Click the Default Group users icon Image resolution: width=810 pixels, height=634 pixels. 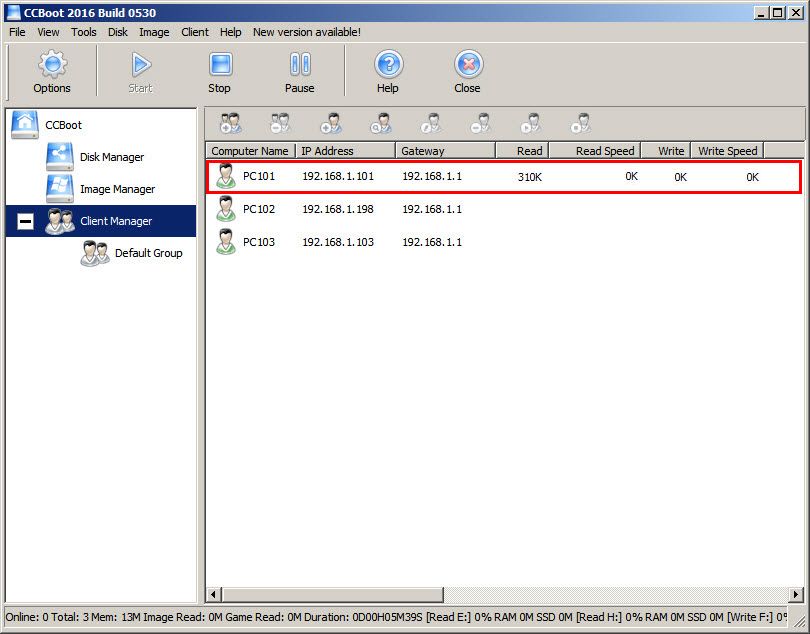coord(95,253)
